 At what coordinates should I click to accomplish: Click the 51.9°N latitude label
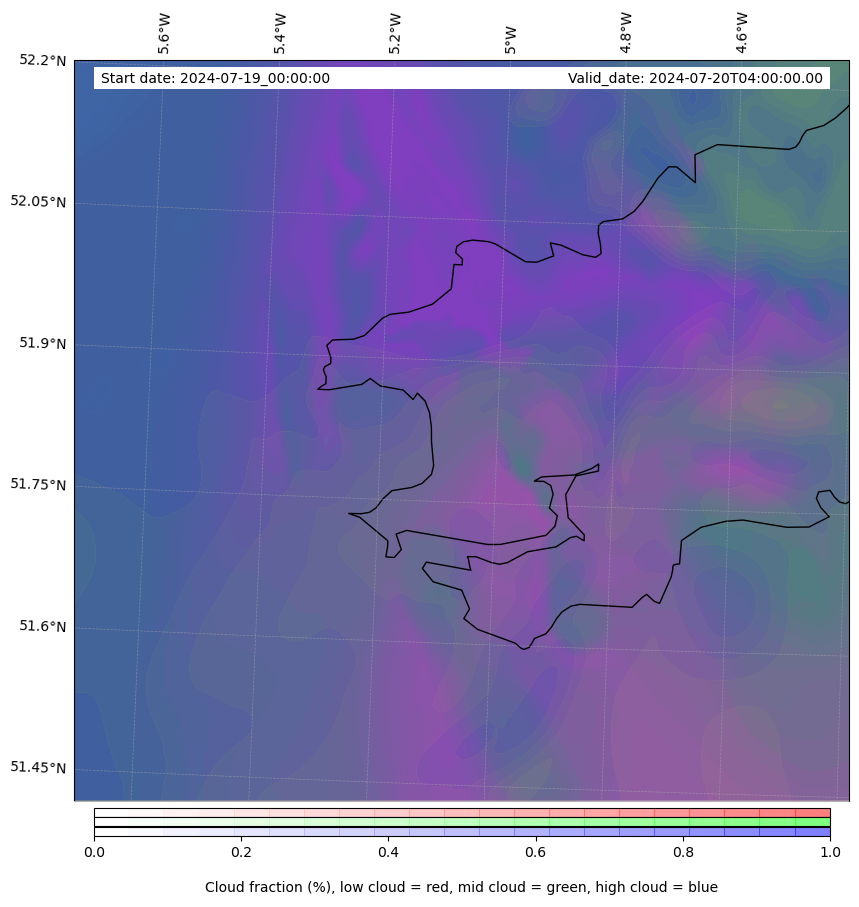(43, 342)
